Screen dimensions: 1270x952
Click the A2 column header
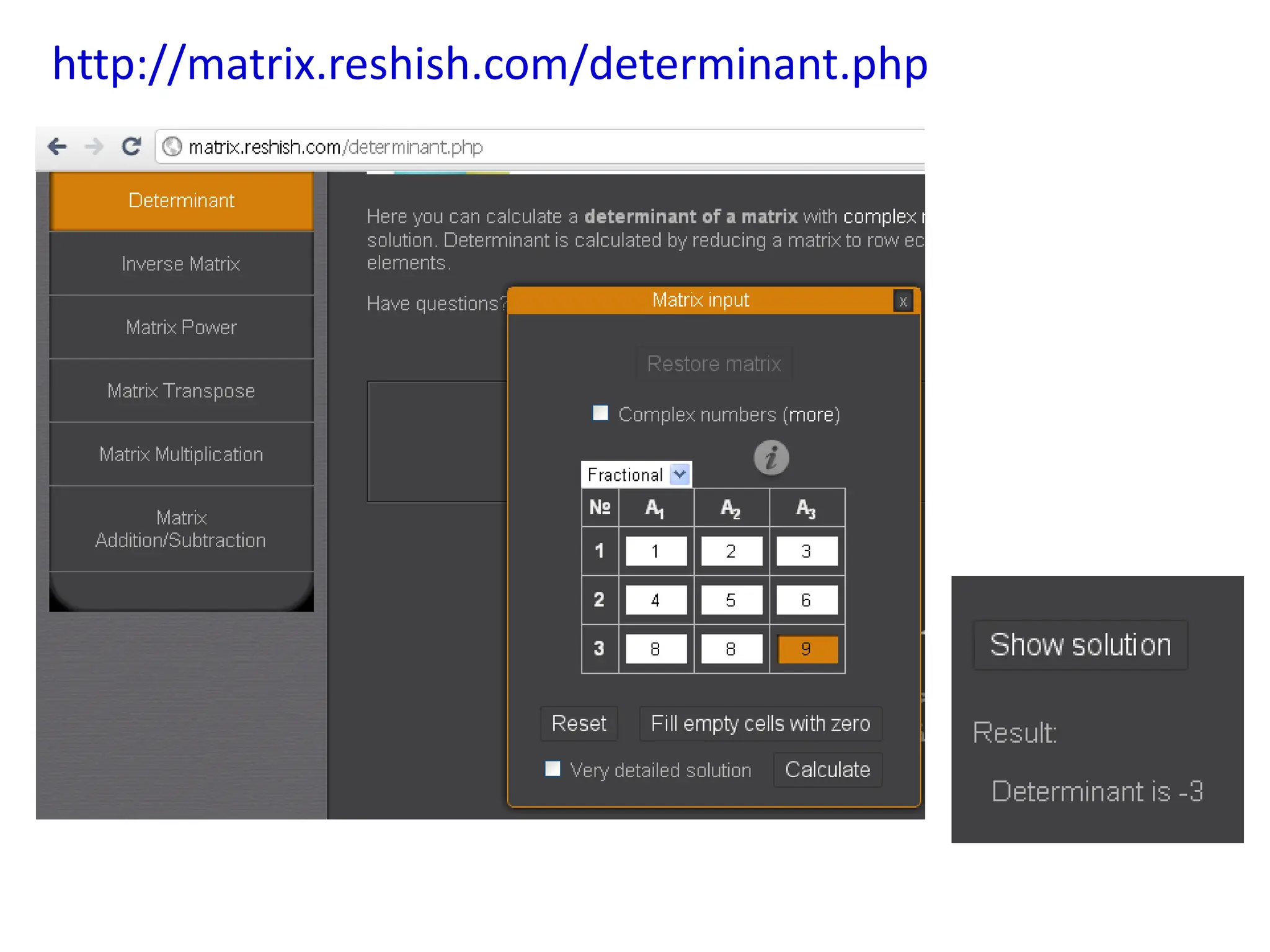tap(731, 508)
